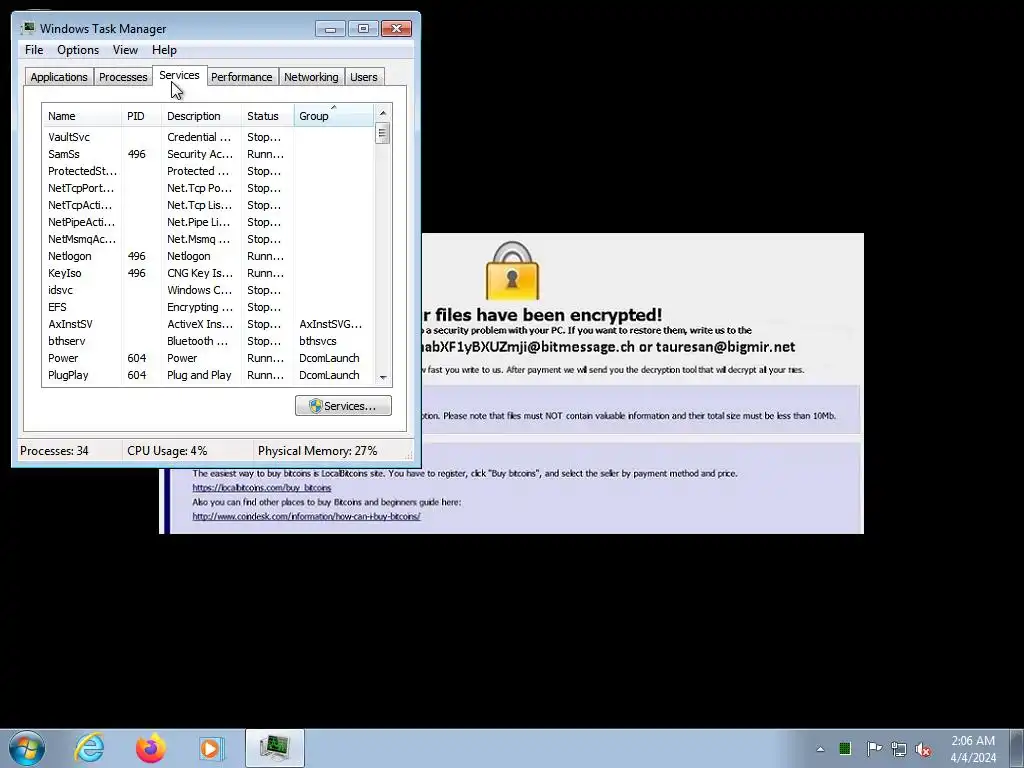This screenshot has height=768, width=1024.
Task: Switch to the Networking tab
Action: click(311, 77)
